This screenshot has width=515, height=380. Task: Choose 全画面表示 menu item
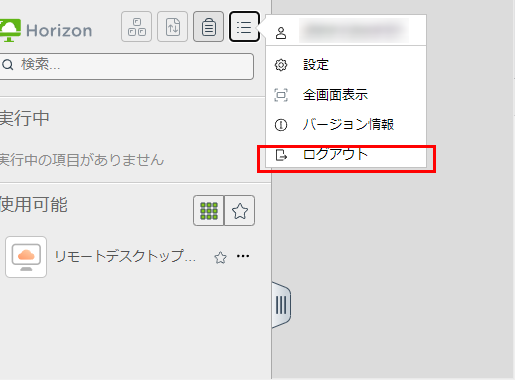[x=346, y=95]
